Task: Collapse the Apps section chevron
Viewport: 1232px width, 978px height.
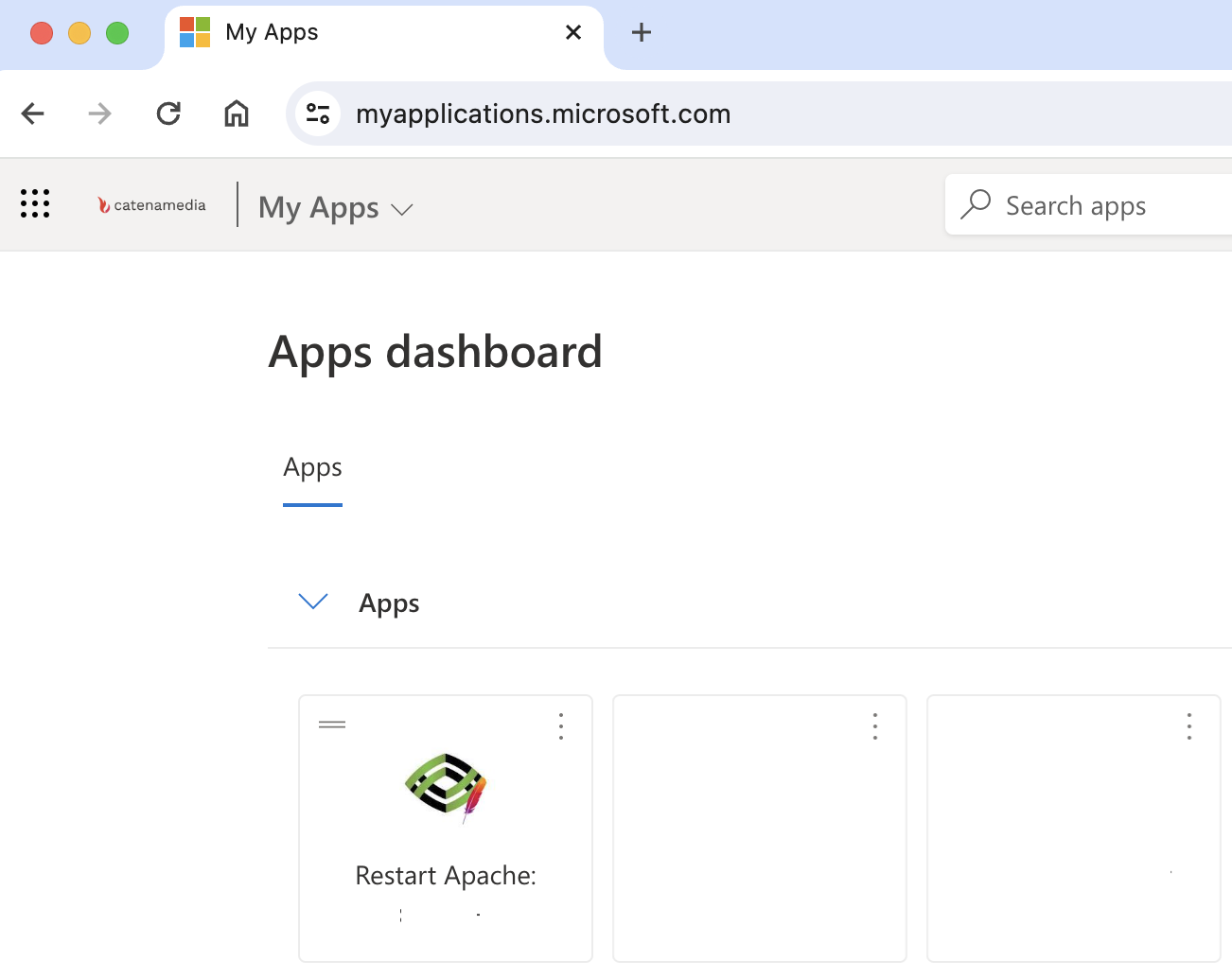Action: pos(313,602)
